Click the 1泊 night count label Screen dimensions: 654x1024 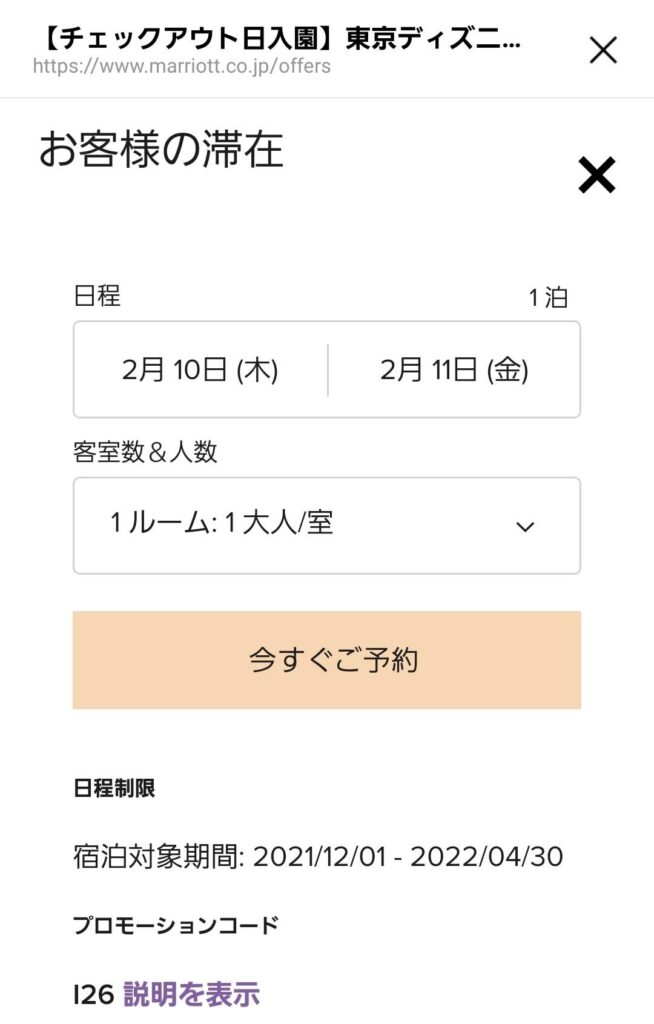pyautogui.click(x=548, y=297)
